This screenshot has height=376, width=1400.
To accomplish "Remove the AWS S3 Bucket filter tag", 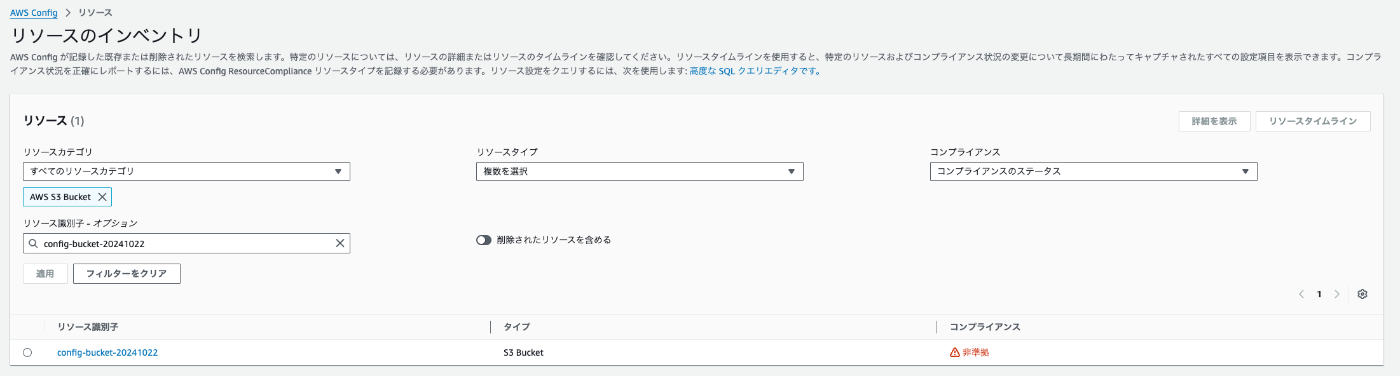I will click(103, 197).
